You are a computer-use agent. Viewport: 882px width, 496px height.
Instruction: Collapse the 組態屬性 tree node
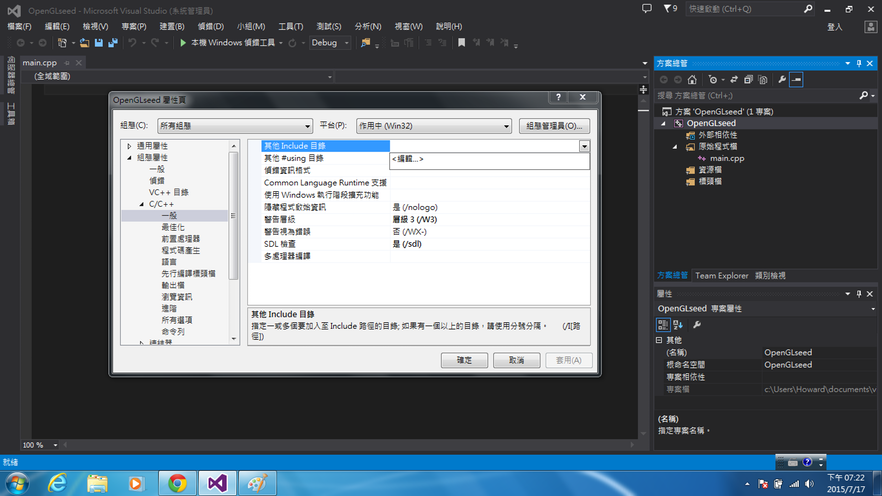[129, 158]
